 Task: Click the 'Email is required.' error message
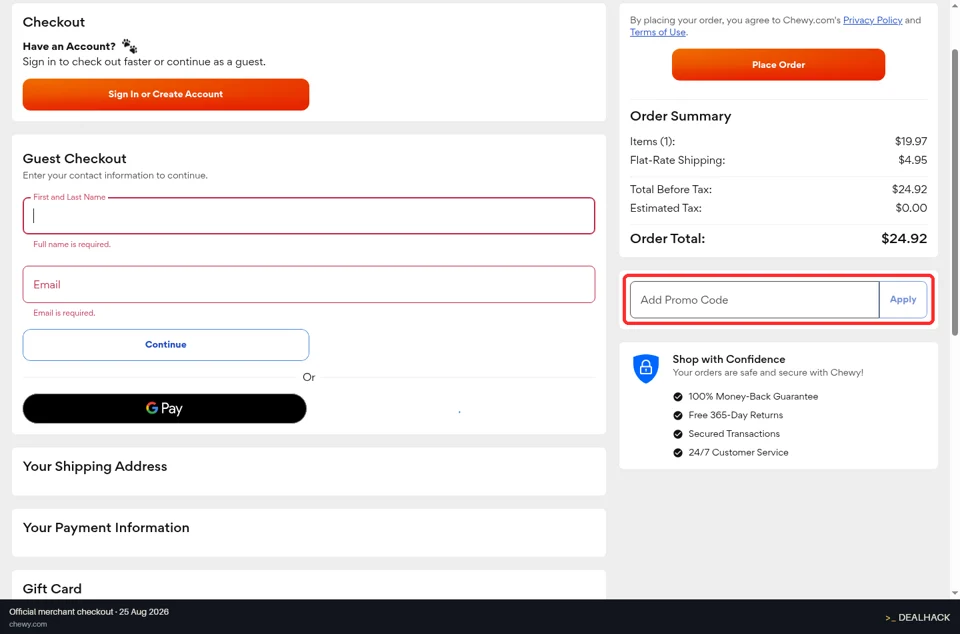[x=64, y=313]
